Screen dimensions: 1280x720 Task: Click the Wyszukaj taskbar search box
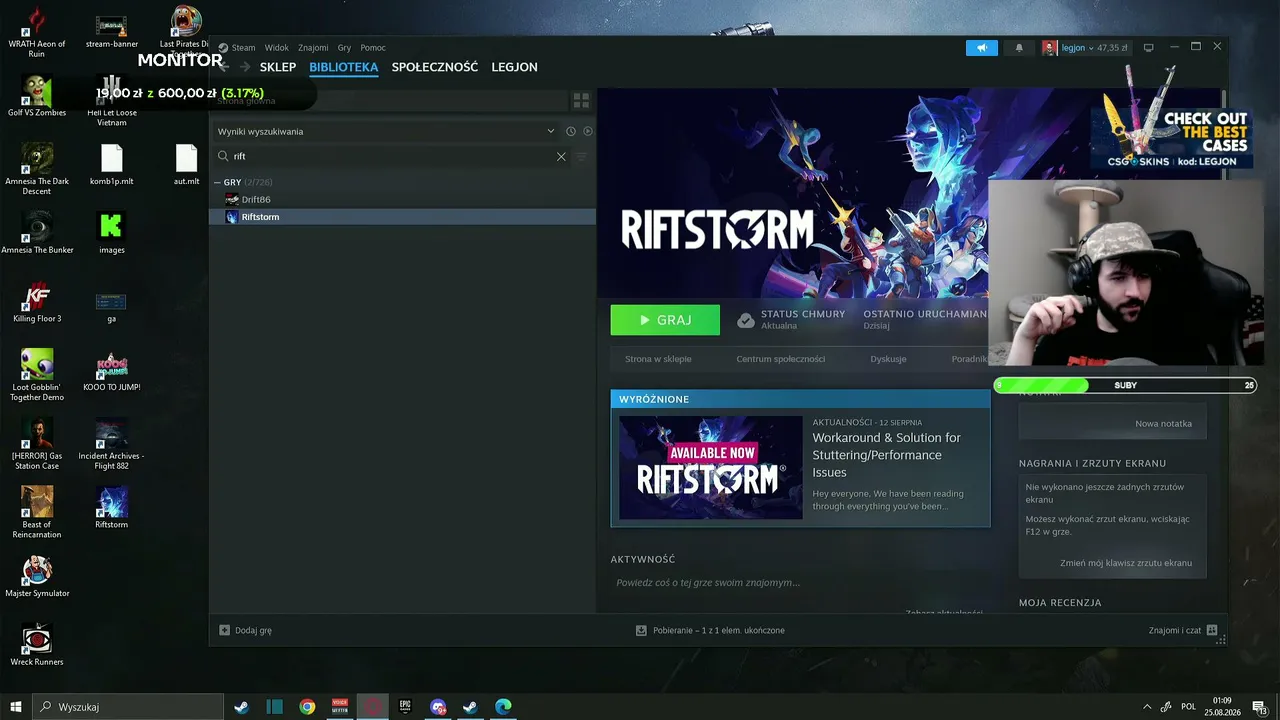(x=128, y=707)
